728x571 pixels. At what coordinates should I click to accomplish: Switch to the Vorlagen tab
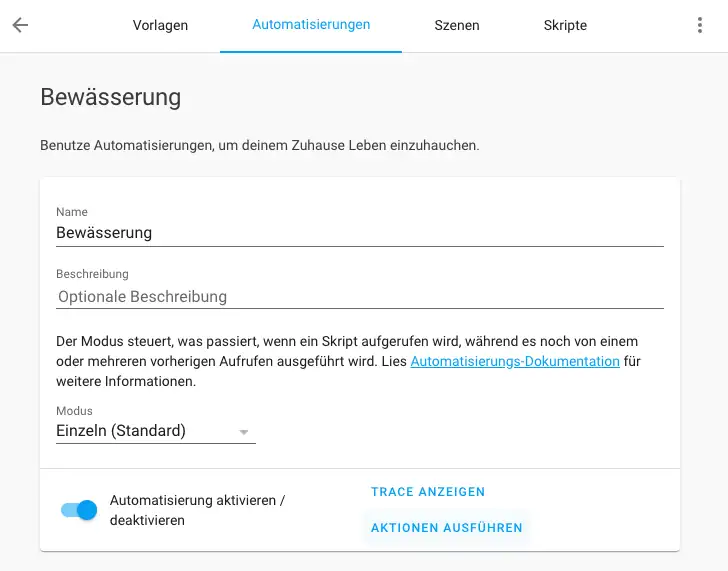coord(160,25)
